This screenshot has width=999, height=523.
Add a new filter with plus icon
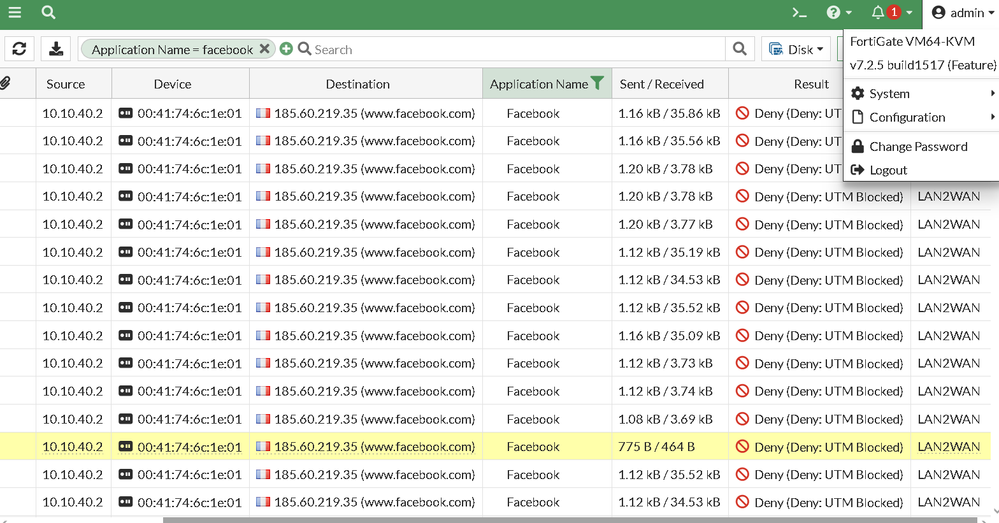tap(287, 49)
